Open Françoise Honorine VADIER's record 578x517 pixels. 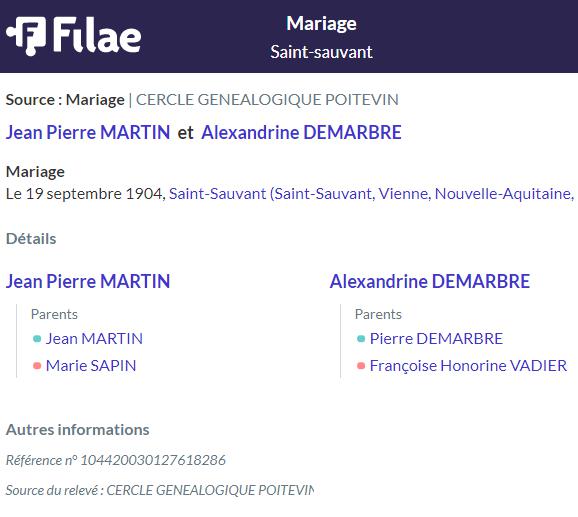tap(468, 366)
